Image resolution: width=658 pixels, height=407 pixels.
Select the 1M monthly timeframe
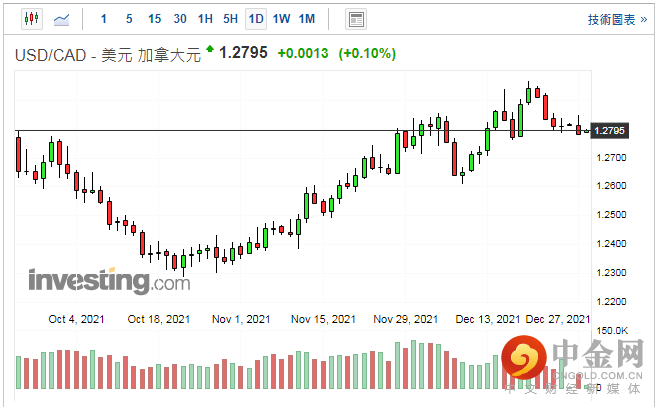click(307, 19)
